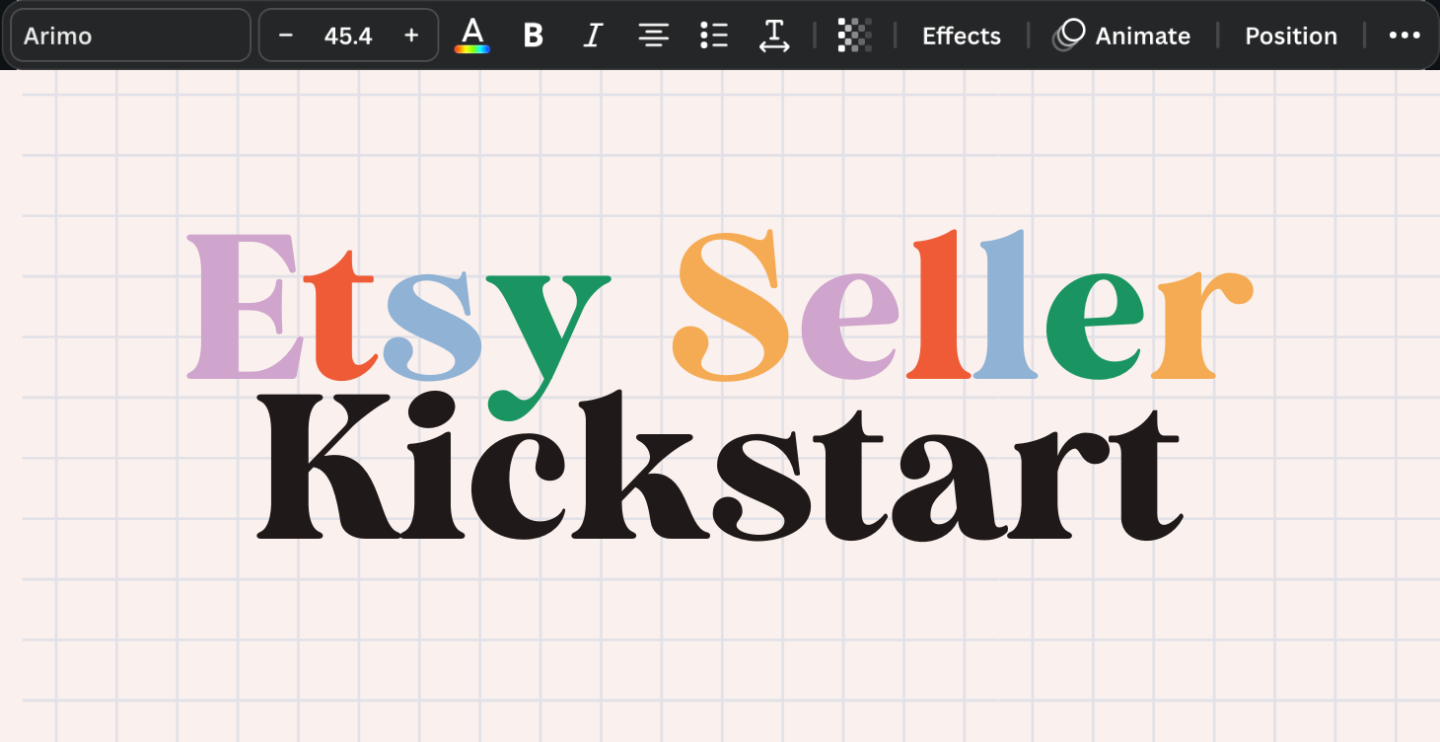Open the rainbow text color picker
This screenshot has width=1440, height=742.
(472, 36)
